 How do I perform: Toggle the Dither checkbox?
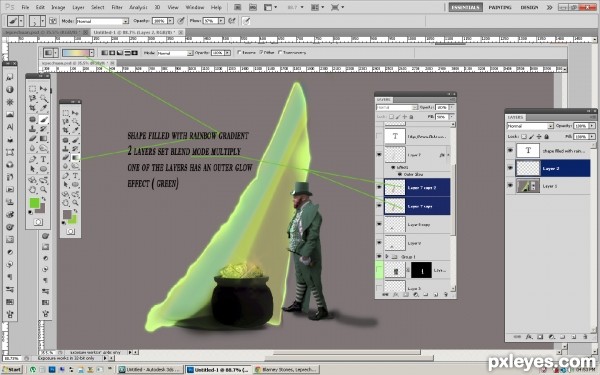tap(261, 52)
